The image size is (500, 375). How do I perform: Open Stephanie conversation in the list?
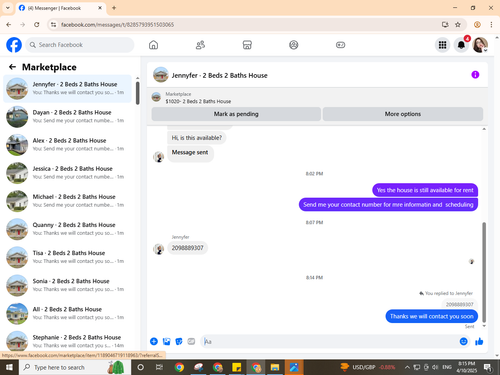tap(67, 341)
